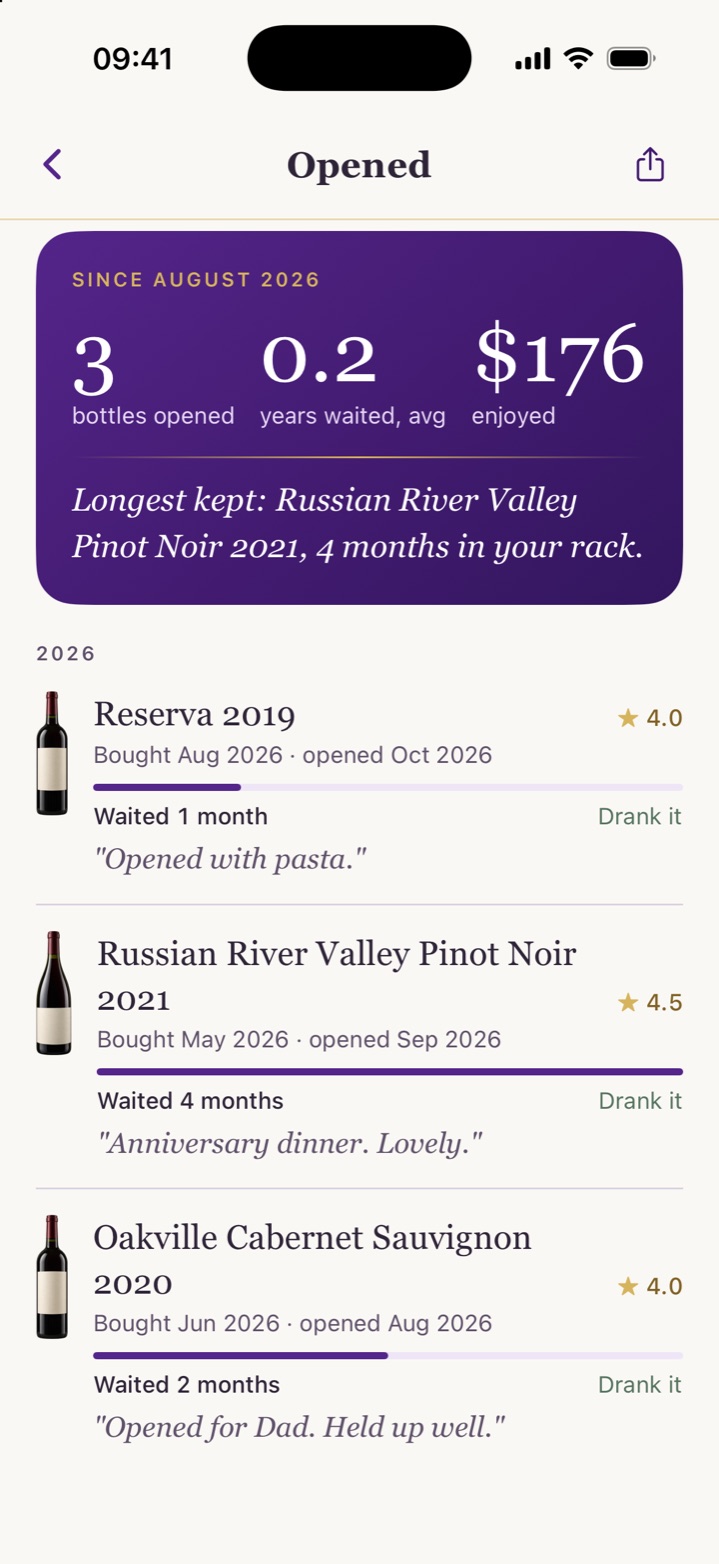719x1564 pixels.
Task: Open the share icon in header
Action: coord(650,164)
